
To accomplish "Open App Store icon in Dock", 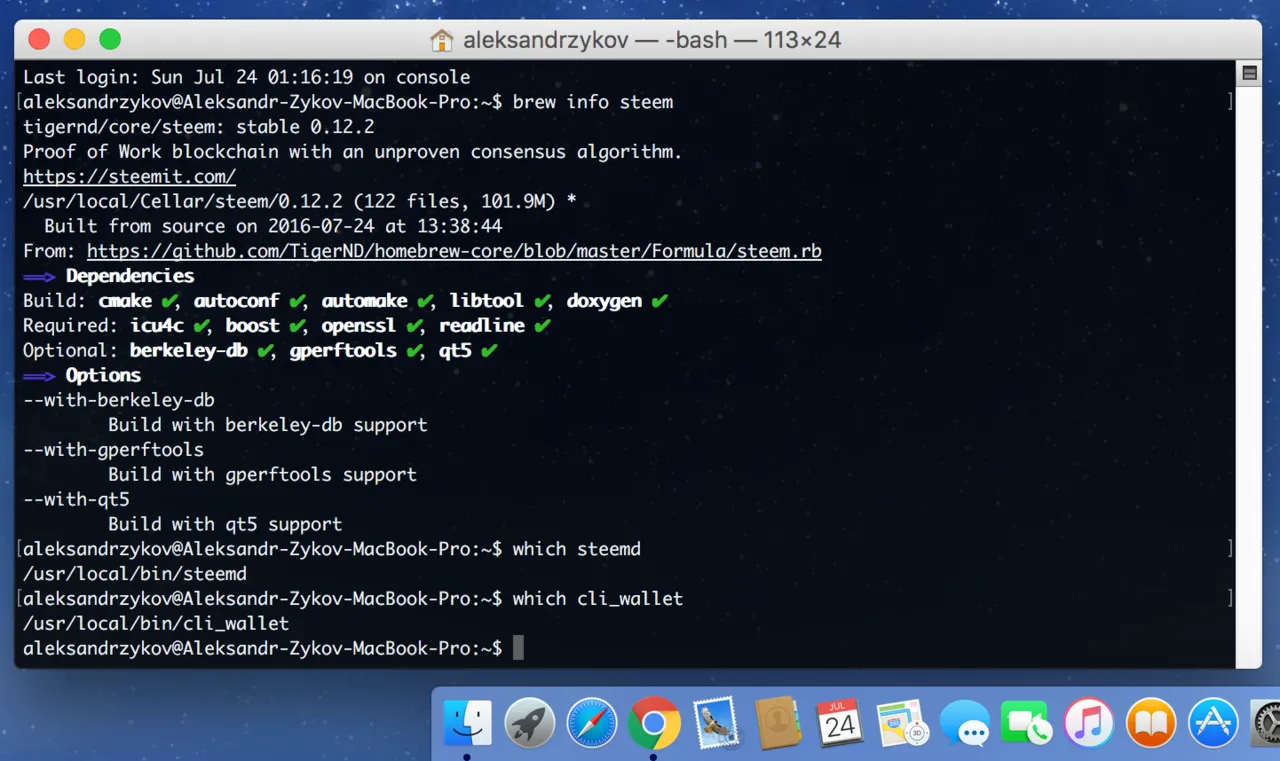I will [x=1213, y=723].
